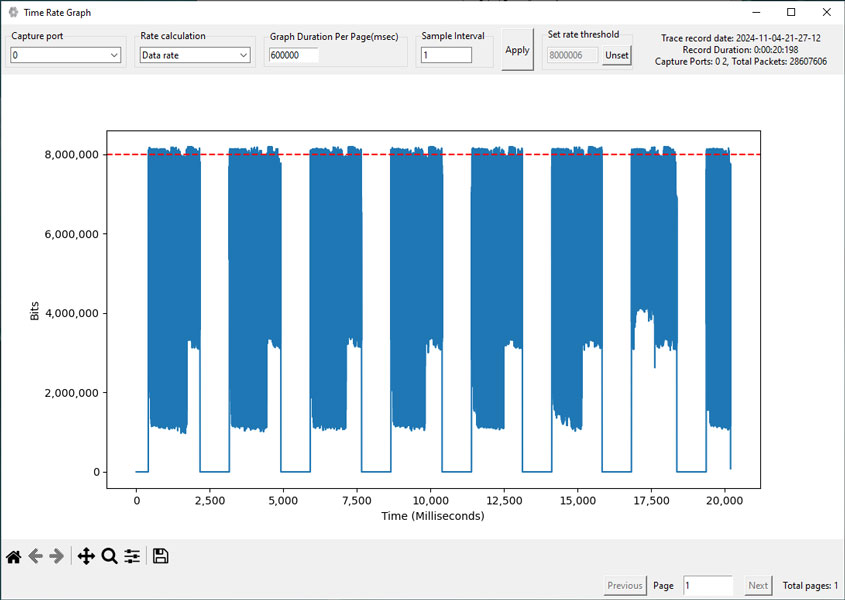The width and height of the screenshot is (845, 600).
Task: Click the Graph Duration Per Page field
Action: (294, 55)
